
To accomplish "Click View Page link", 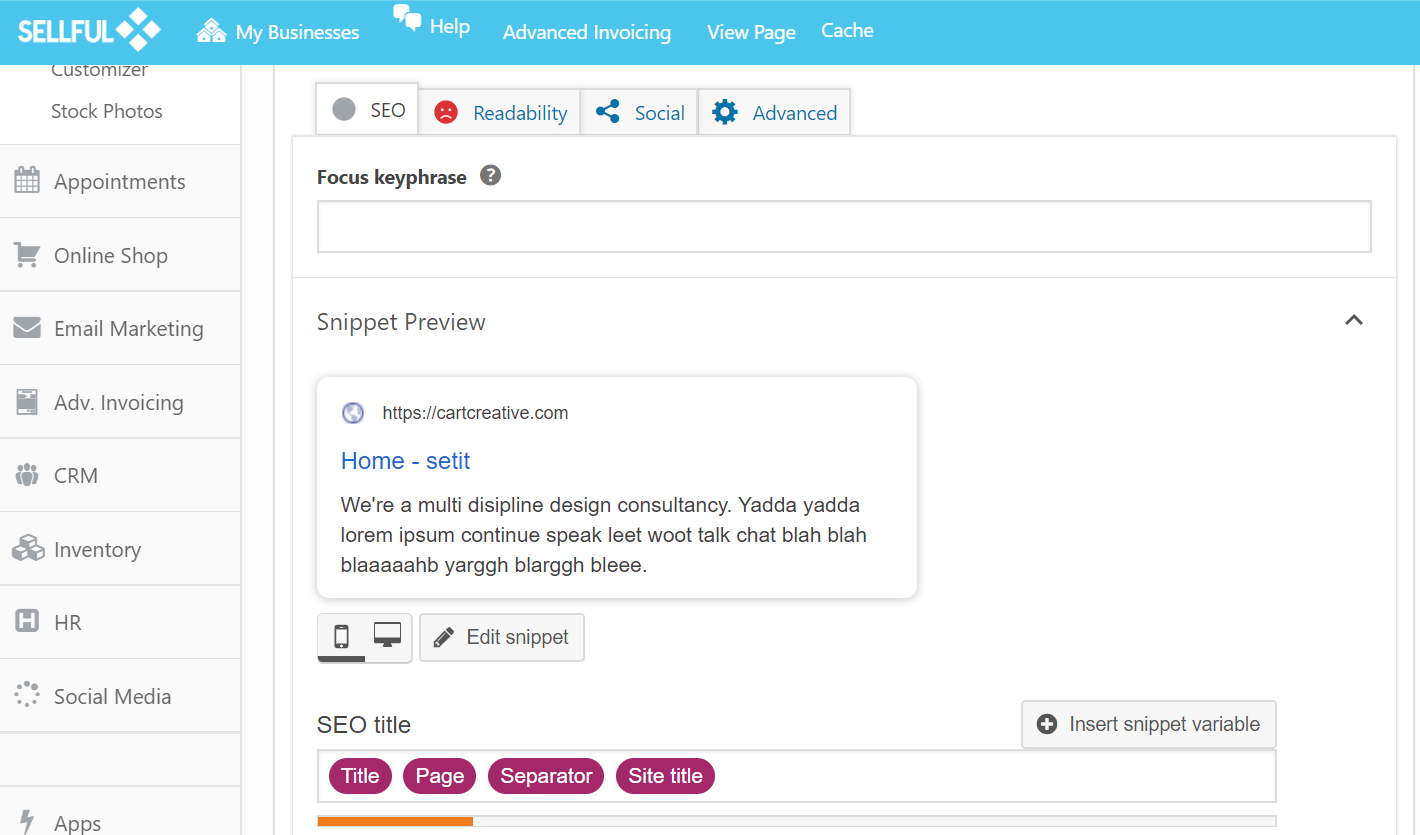I will click(751, 32).
